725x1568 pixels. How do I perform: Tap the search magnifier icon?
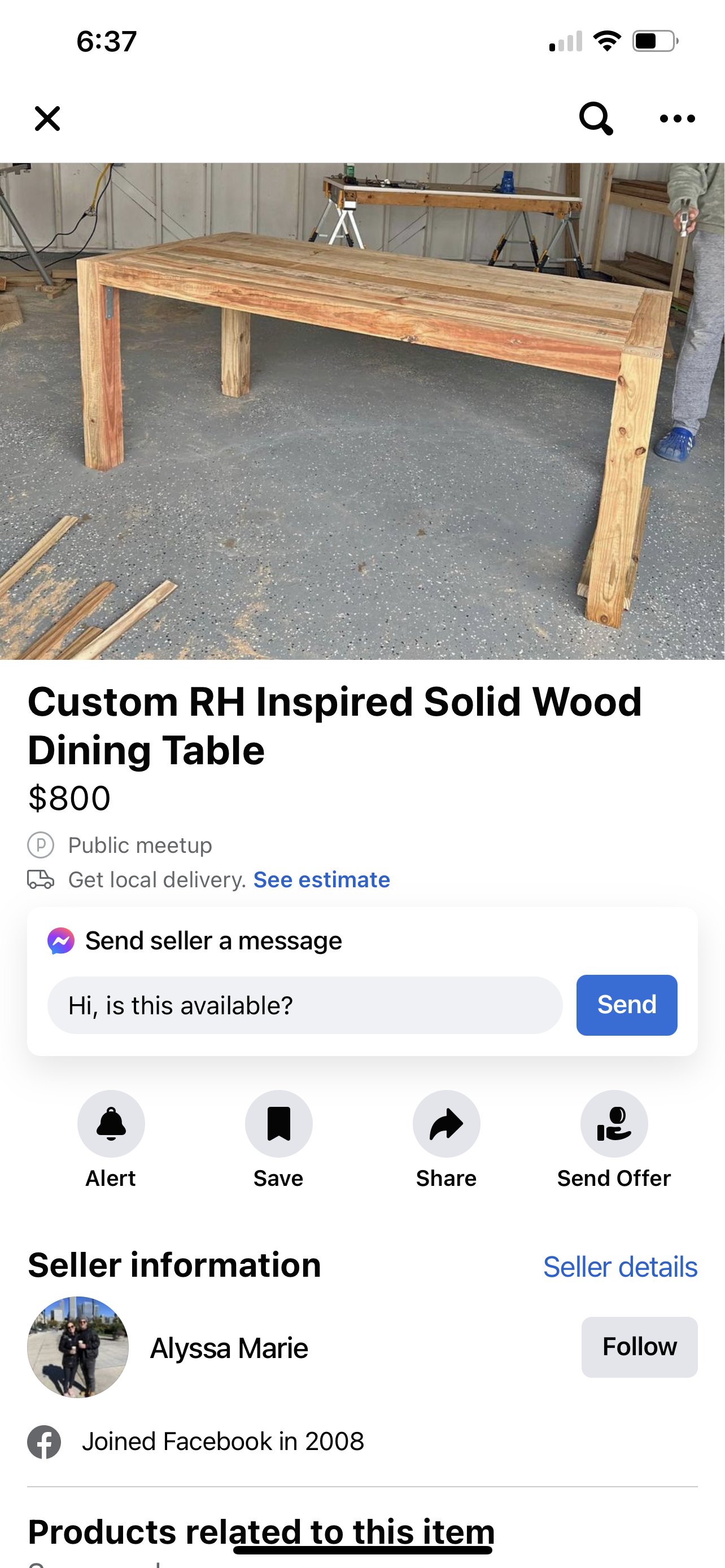click(x=595, y=118)
